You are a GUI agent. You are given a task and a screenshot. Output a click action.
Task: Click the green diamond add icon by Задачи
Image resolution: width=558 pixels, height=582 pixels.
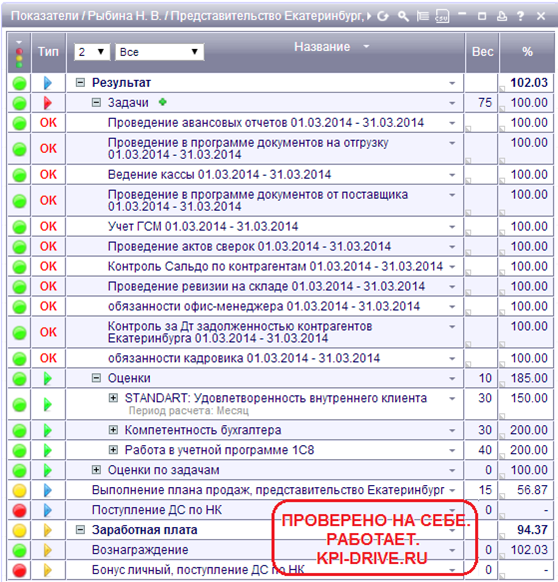(x=162, y=102)
